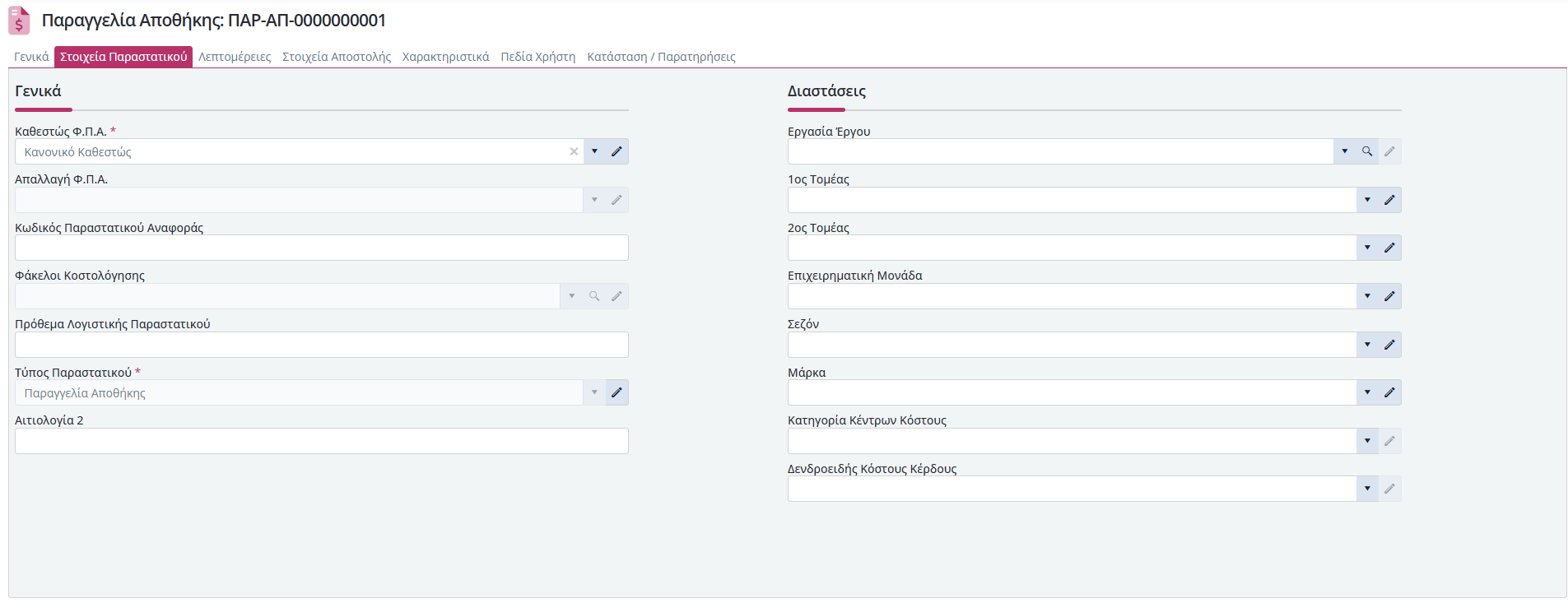
Task: Focus the Κωδικός Παραστατικού Αναφοράς field
Action: pyautogui.click(x=322, y=248)
